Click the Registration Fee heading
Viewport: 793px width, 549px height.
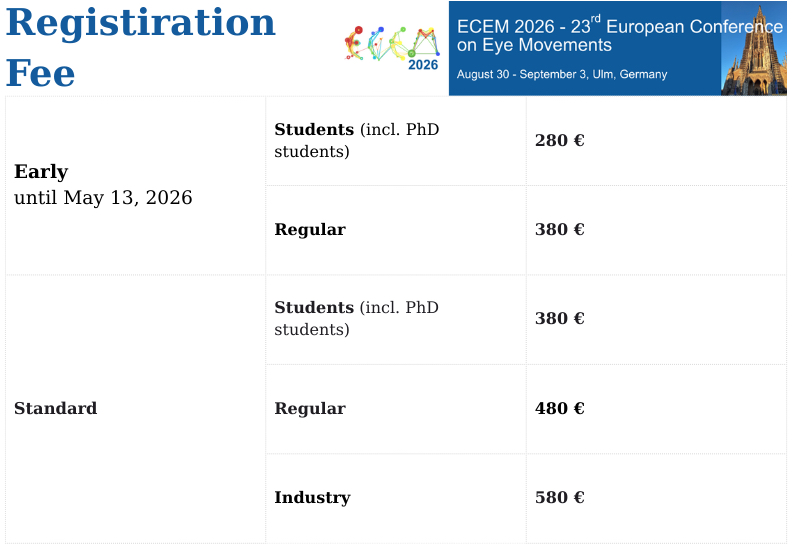[x=140, y=48]
